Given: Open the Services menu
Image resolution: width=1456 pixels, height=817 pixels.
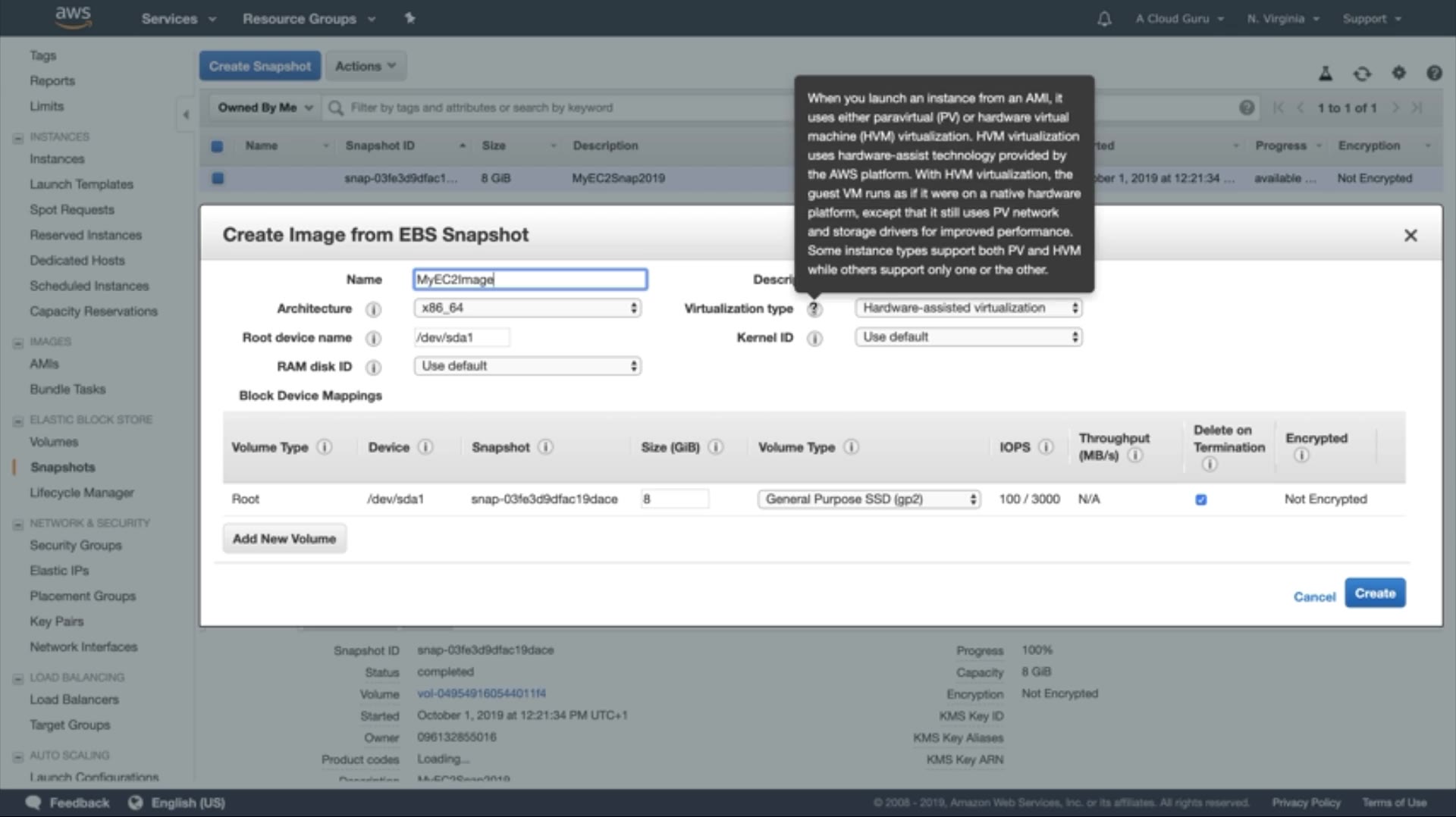Looking at the screenshot, I should (178, 19).
